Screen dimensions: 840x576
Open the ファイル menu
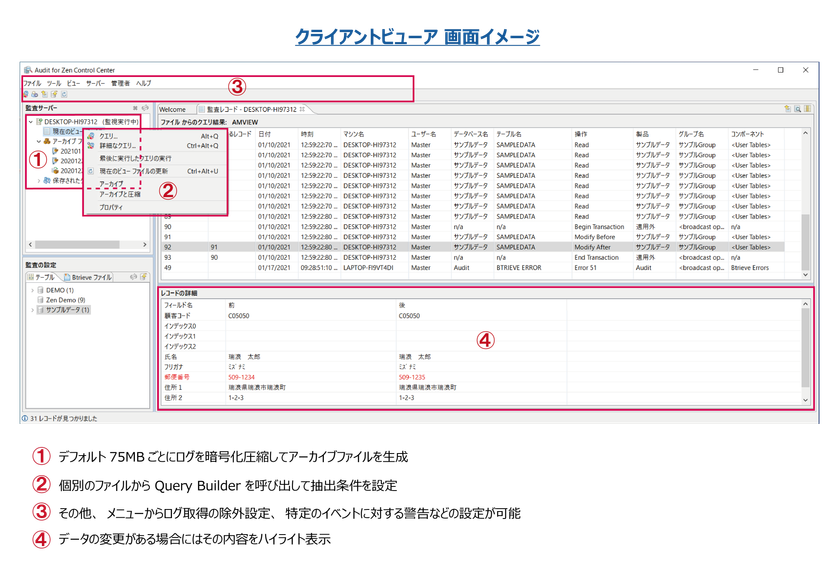[x=32, y=83]
